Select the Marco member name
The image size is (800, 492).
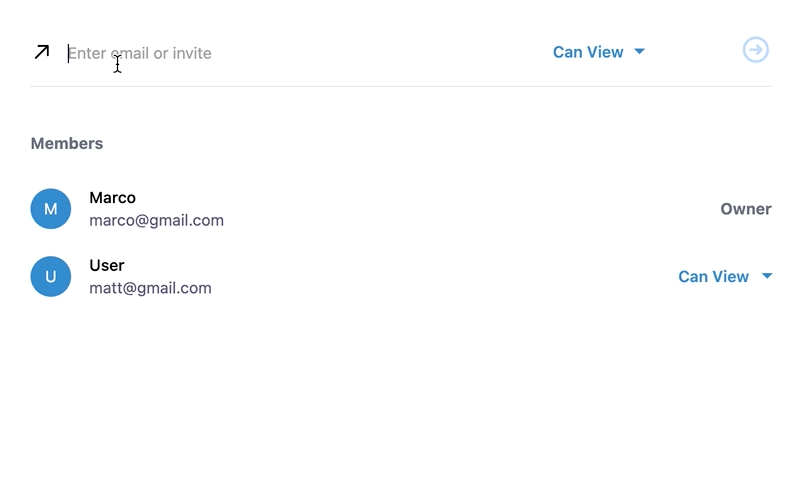[112, 198]
